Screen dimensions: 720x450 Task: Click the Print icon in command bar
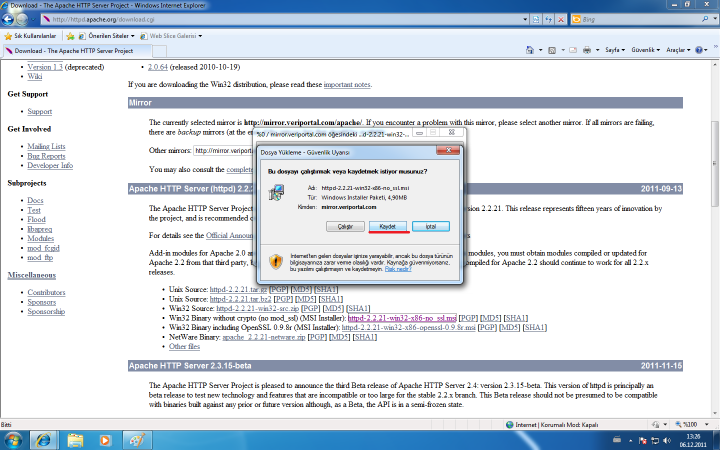[x=587, y=50]
